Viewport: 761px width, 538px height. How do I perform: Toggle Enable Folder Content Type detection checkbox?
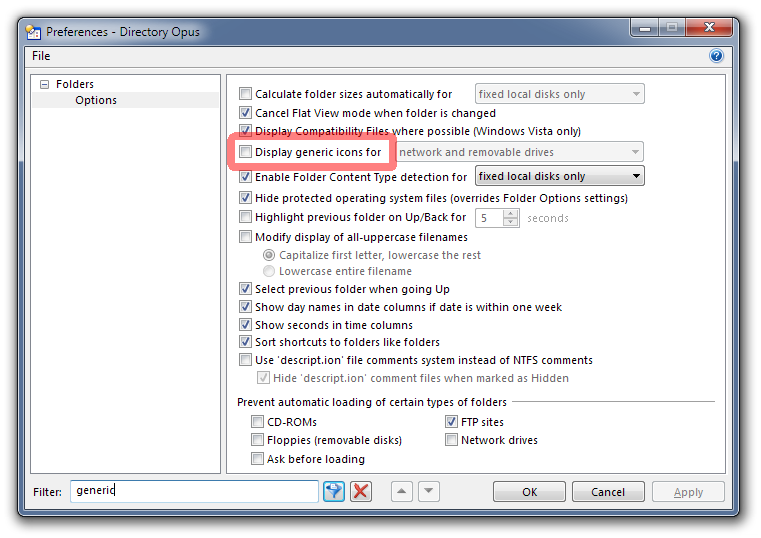coord(246,177)
